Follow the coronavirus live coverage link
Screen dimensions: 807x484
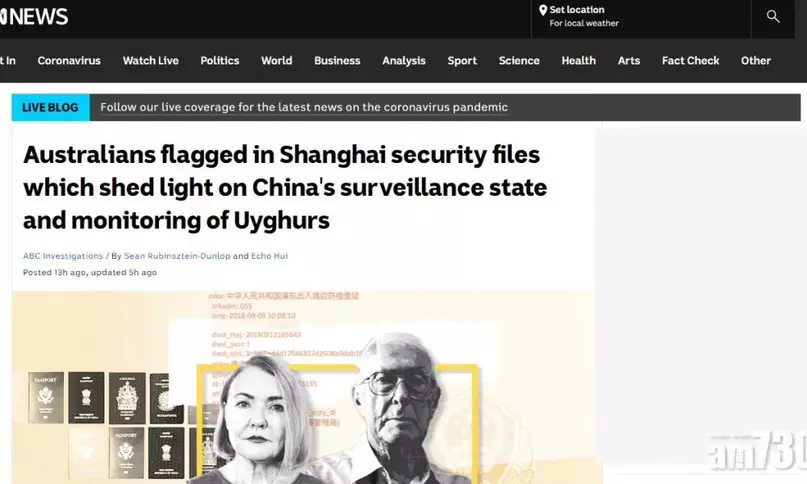point(304,107)
